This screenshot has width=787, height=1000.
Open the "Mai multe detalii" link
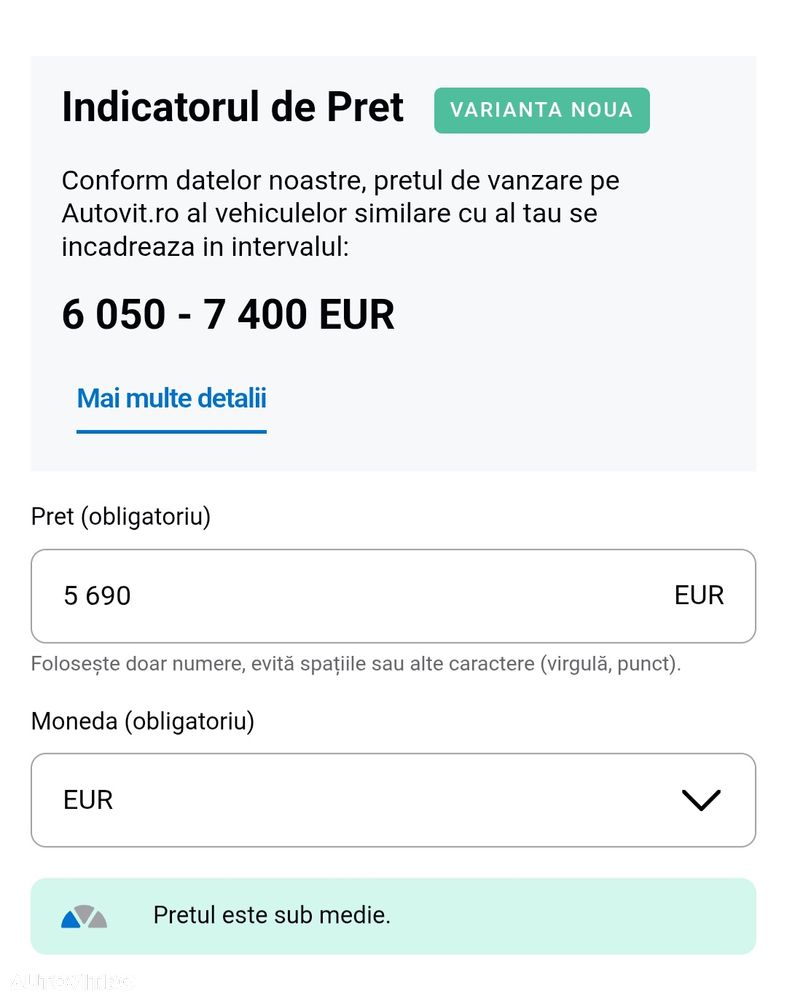point(171,398)
